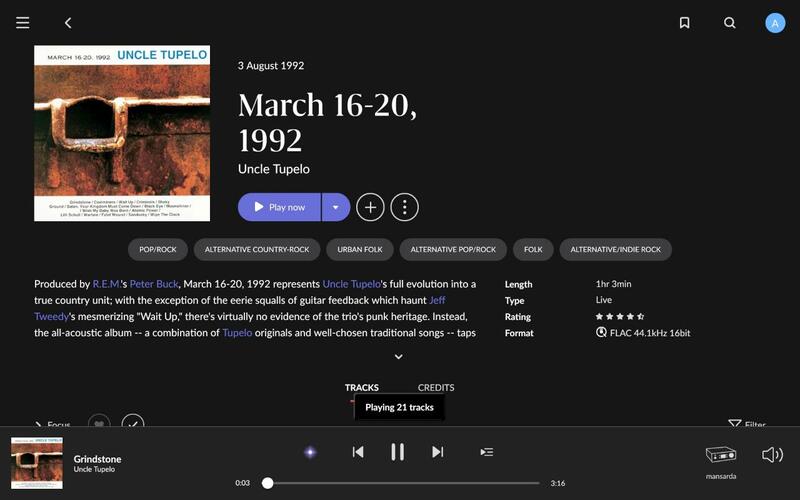The height and width of the screenshot is (500, 800).
Task: Pause the current playback
Action: tap(397, 452)
